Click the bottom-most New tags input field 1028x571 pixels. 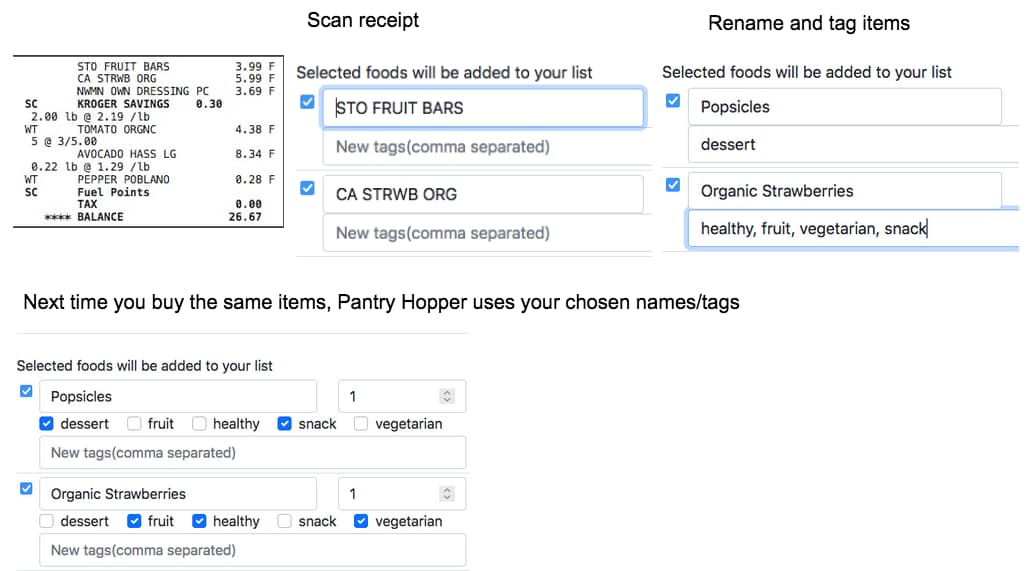pyautogui.click(x=252, y=550)
